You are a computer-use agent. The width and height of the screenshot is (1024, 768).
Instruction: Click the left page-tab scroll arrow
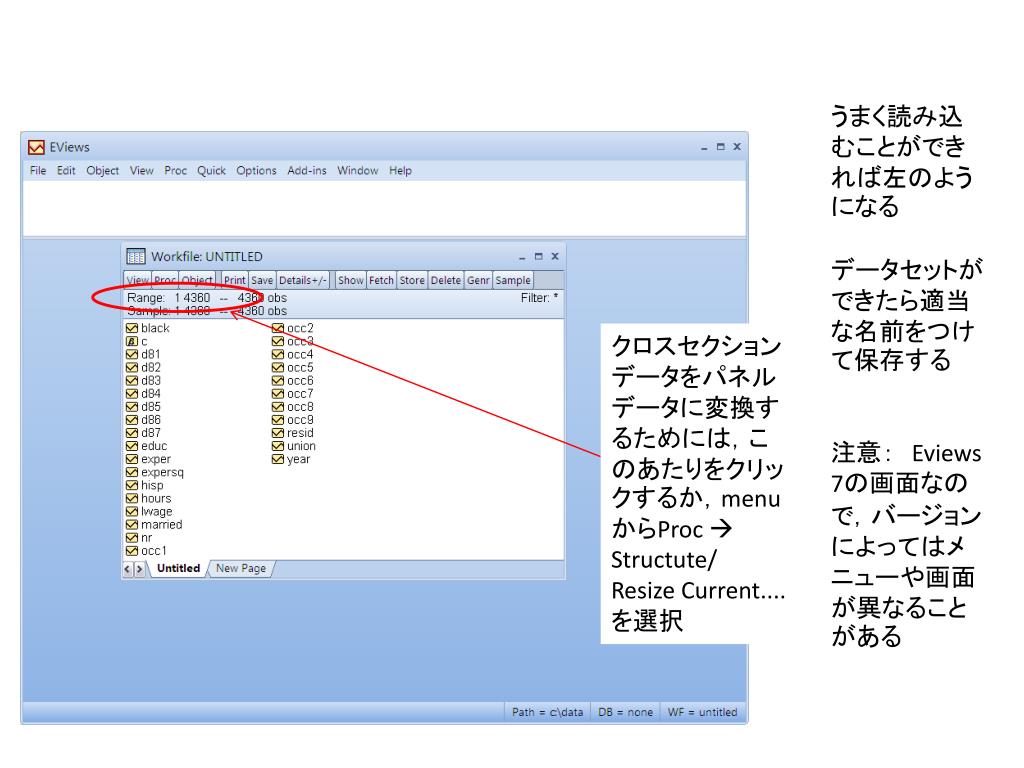pyautogui.click(x=128, y=569)
